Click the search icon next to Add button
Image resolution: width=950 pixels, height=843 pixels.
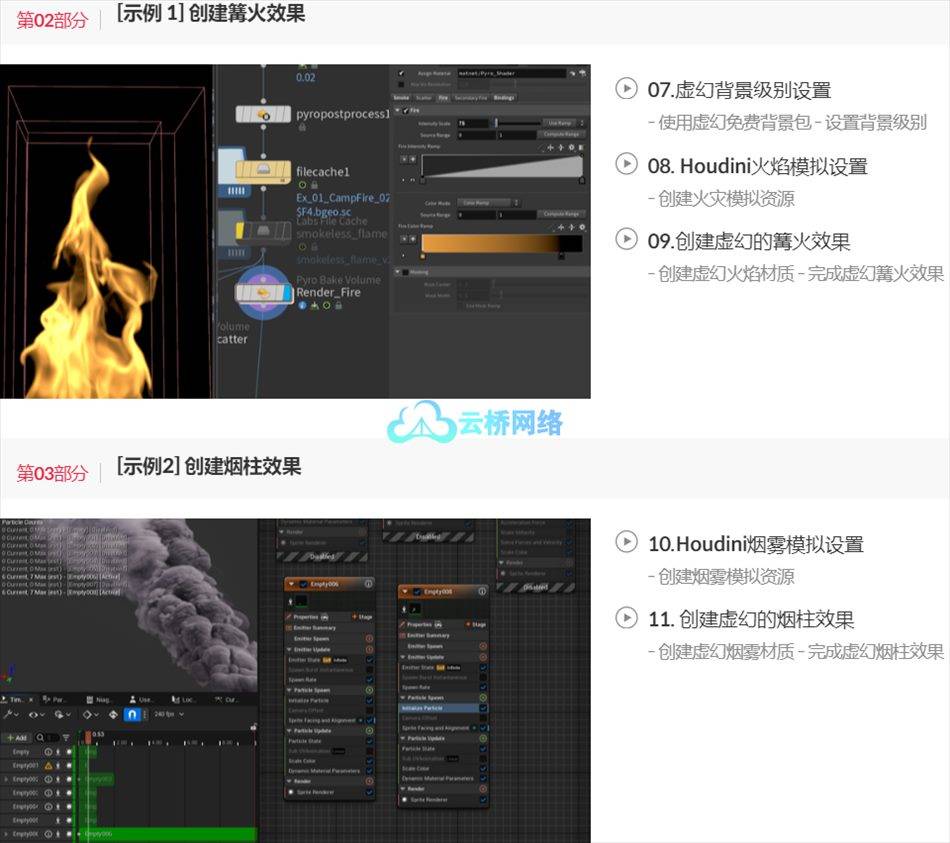pos(40,738)
